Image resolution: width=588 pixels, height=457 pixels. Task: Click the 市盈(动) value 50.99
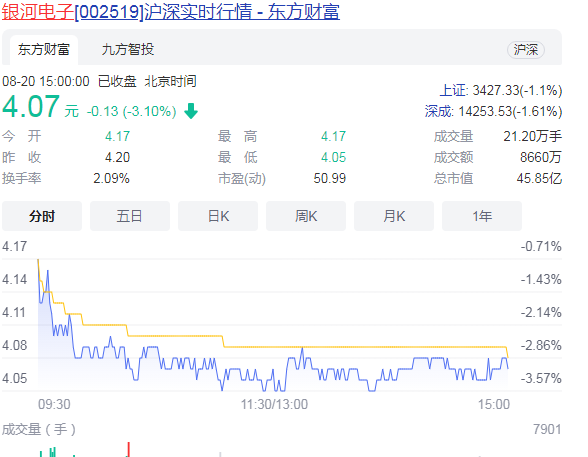(x=330, y=178)
